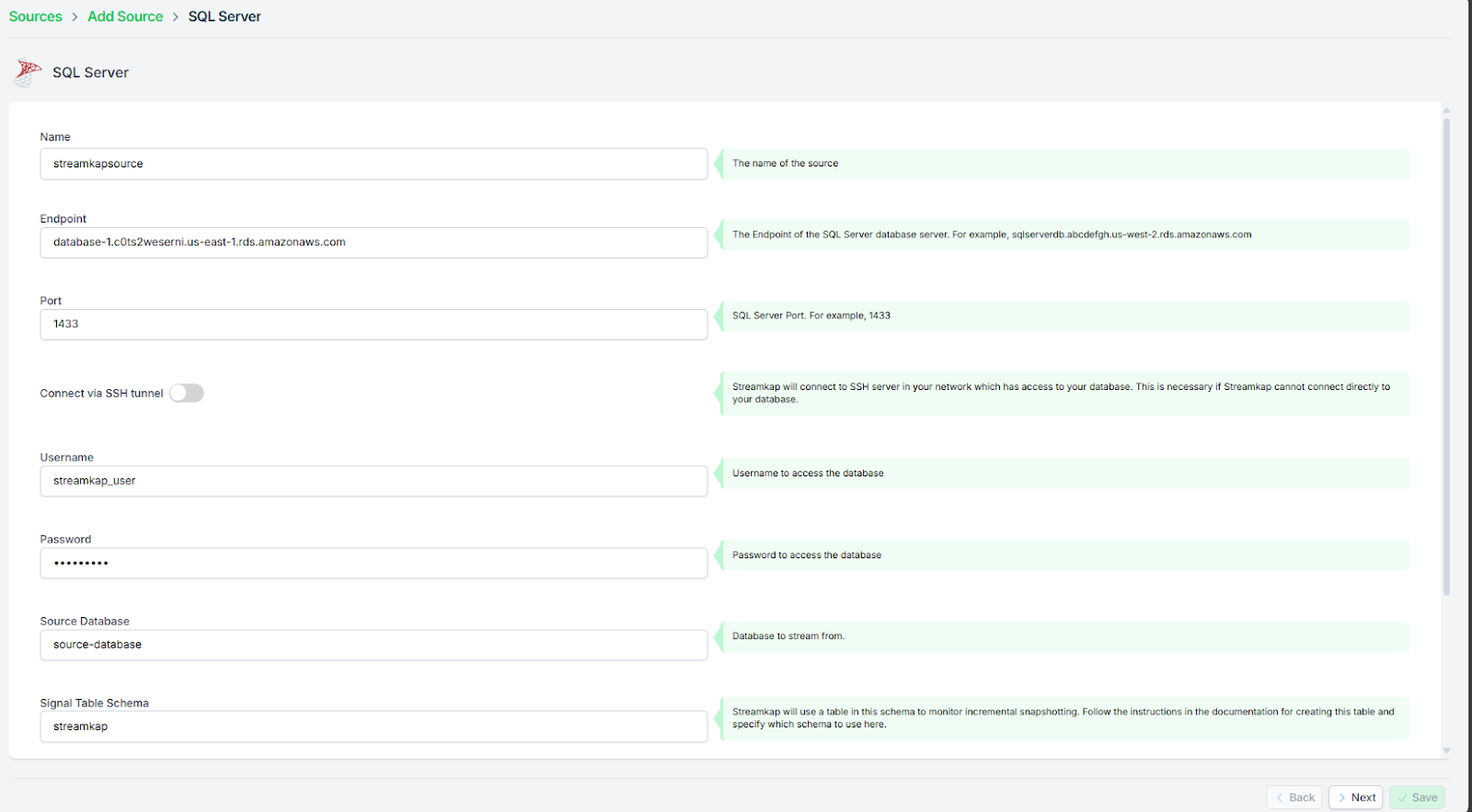Viewport: 1472px width, 812px height.
Task: Click the SSH tunnel explanation help text
Action: (x=1062, y=394)
